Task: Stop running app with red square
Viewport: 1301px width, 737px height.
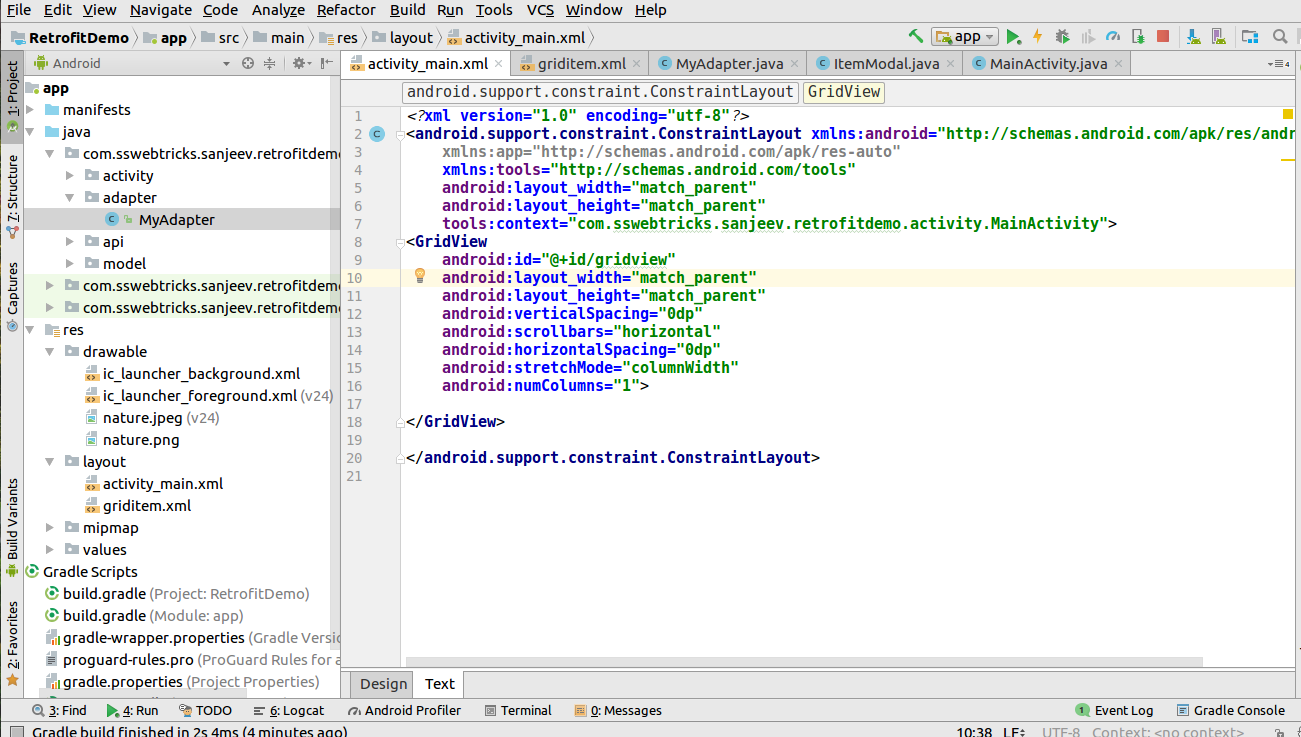Action: (1163, 36)
